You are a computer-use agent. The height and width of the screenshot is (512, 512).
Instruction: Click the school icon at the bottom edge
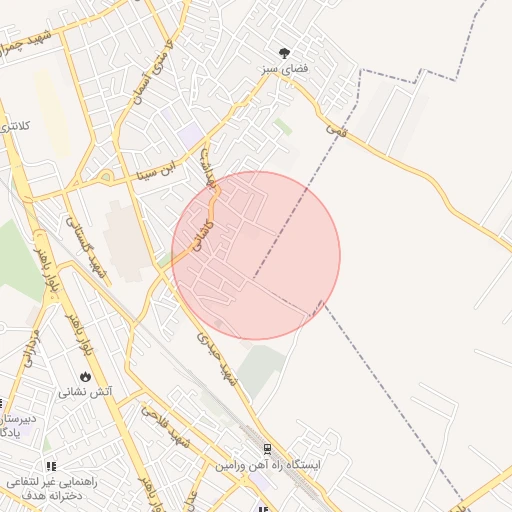[263, 509]
